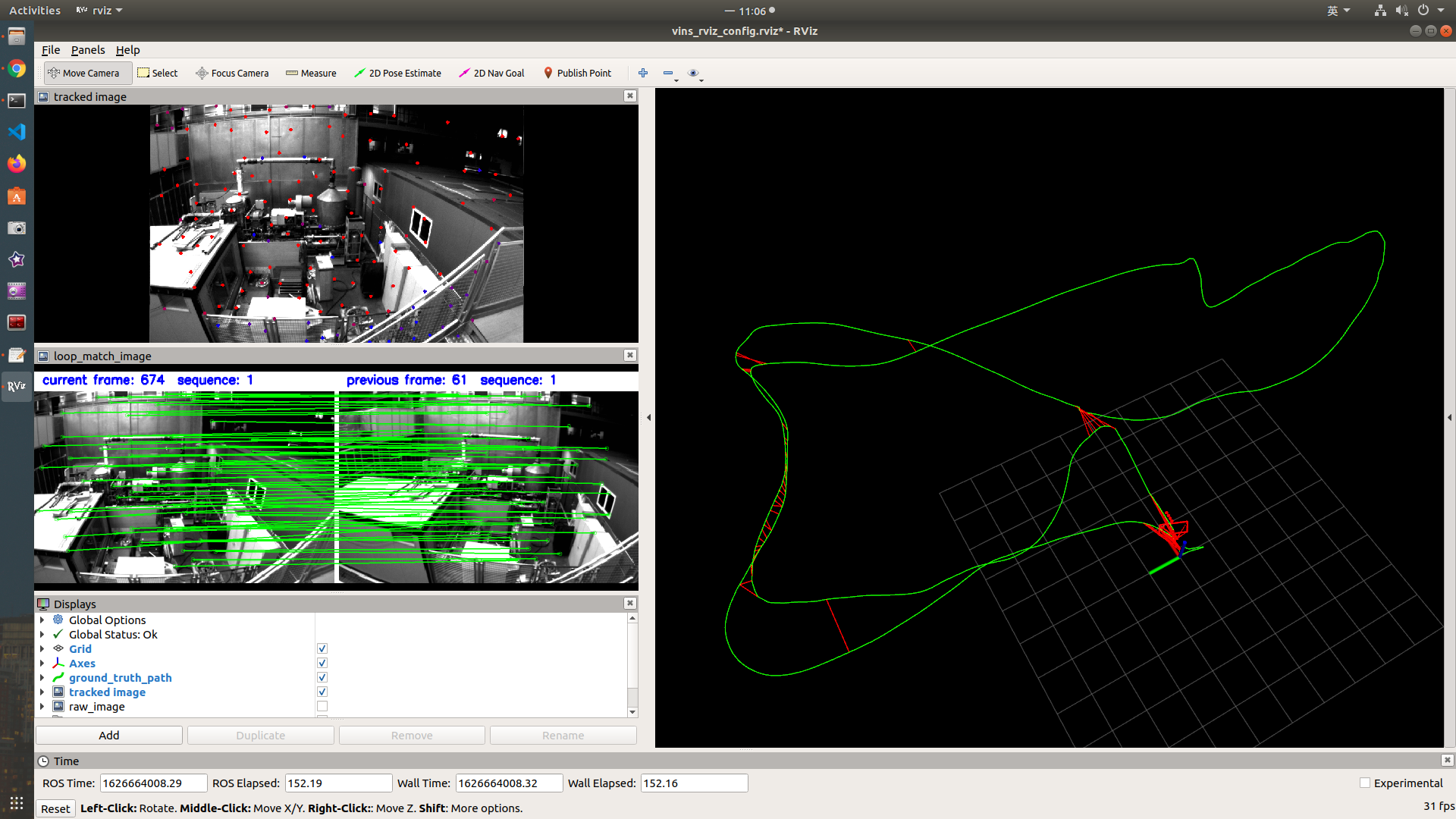Open Visual Studio Code from the dock
This screenshot has width=1456, height=819.
[x=17, y=132]
